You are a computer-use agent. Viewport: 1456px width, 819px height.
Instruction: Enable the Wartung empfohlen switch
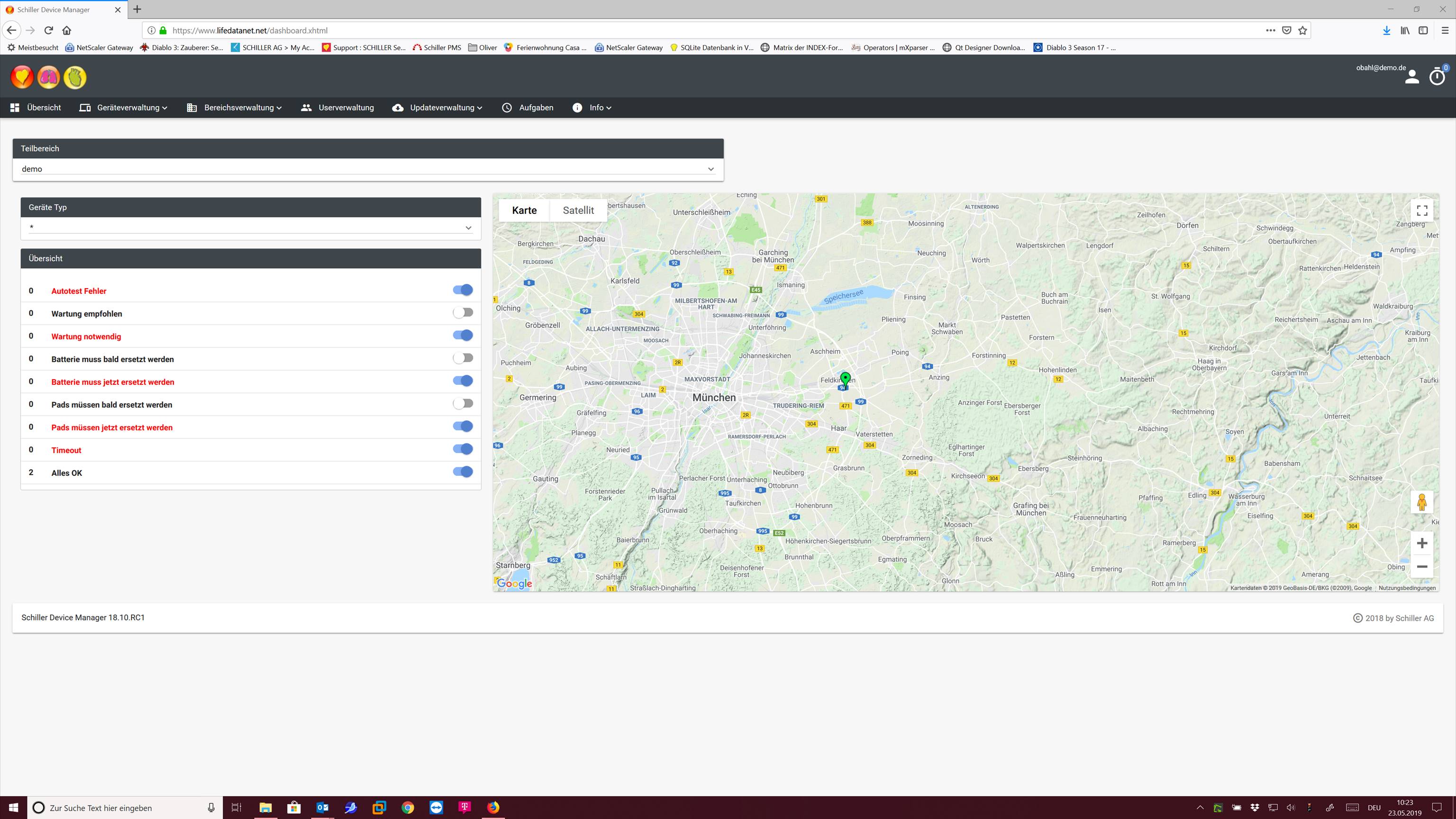[x=463, y=312]
